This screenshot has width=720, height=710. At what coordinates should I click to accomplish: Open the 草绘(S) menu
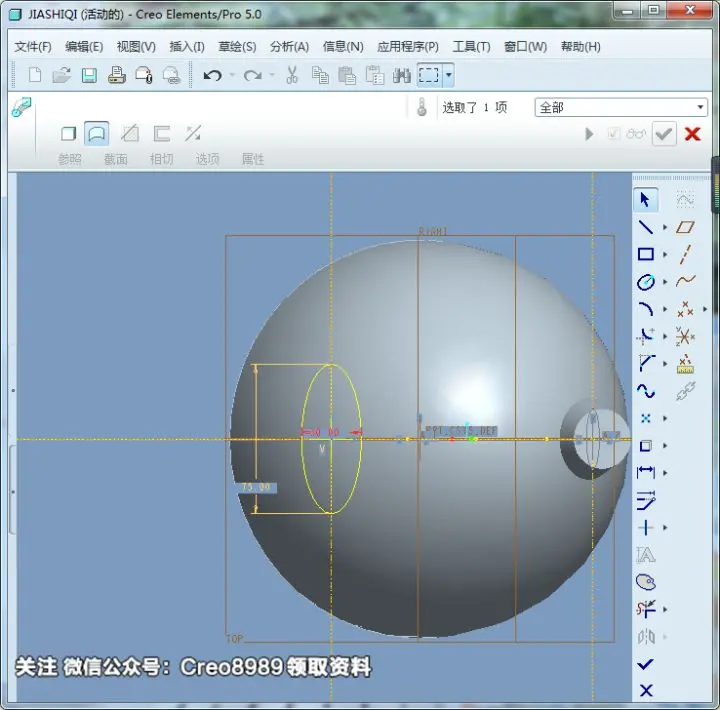237,46
